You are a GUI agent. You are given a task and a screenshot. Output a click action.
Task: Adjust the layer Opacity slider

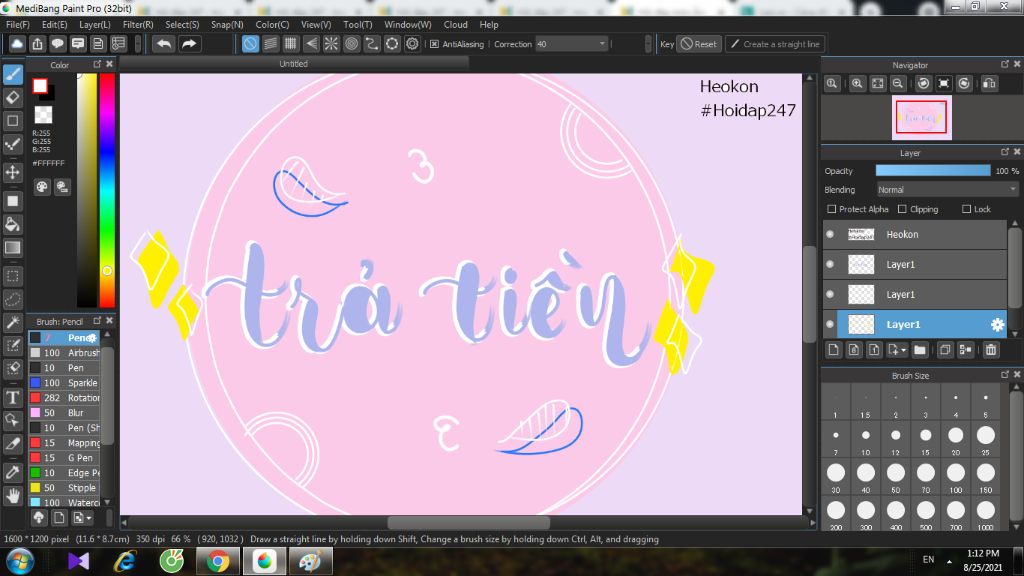tap(933, 170)
